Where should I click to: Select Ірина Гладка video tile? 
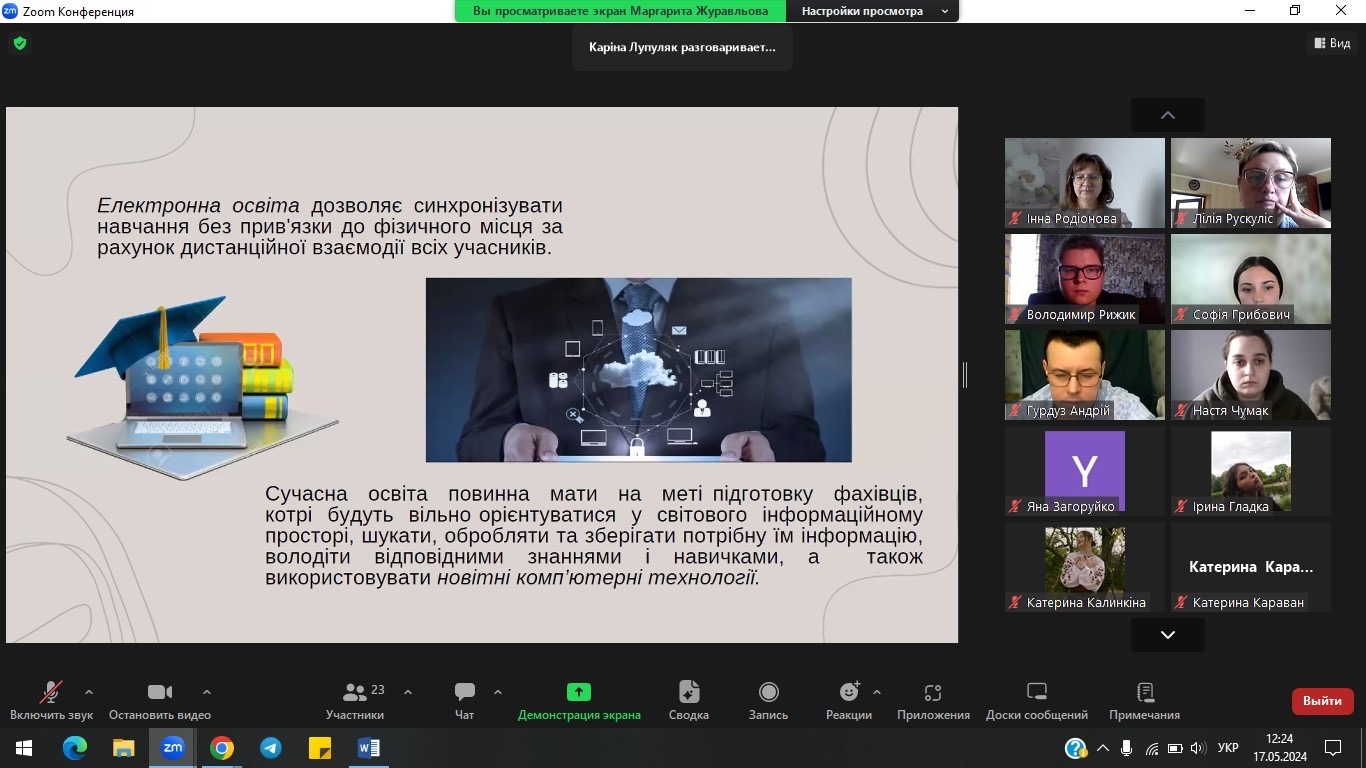pos(1251,471)
